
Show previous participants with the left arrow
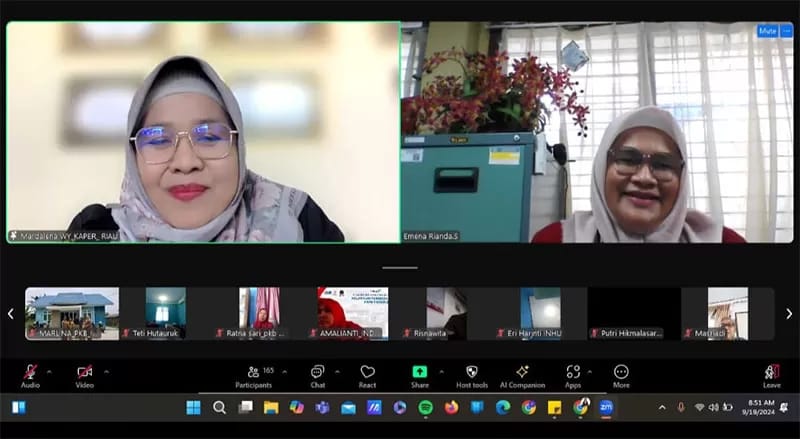[x=11, y=314]
